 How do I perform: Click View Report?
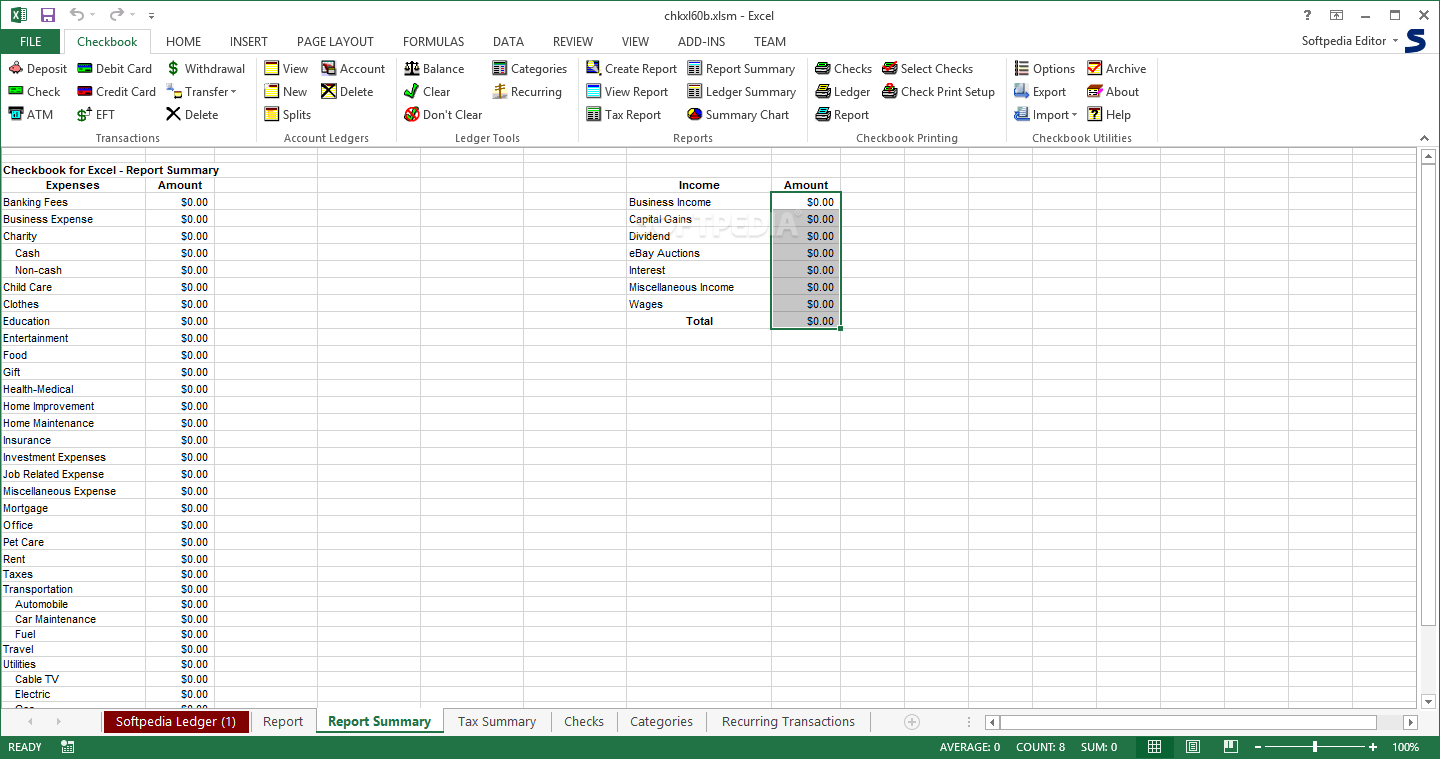627,92
